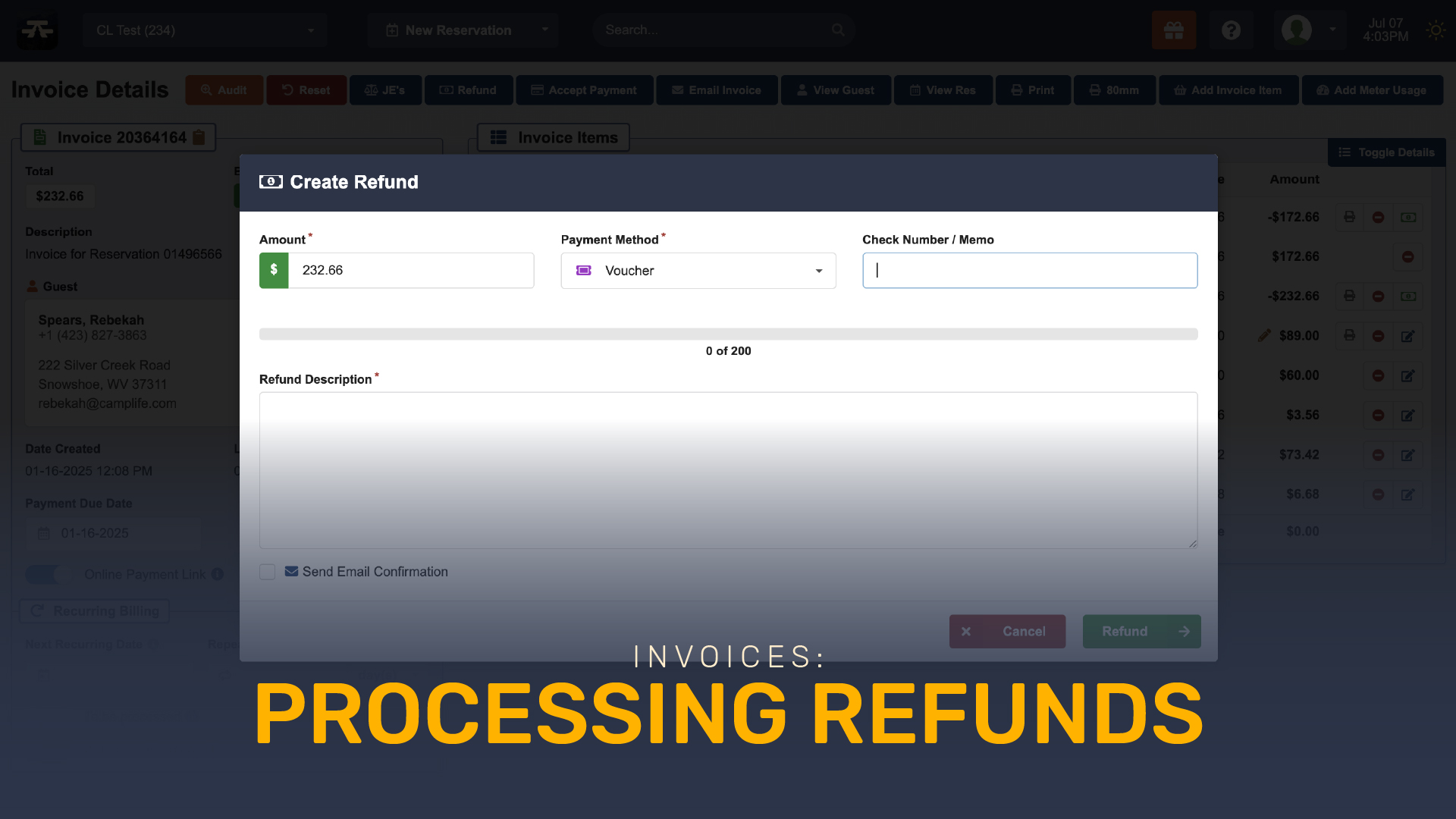Open the JE's toolbar button
Image resolution: width=1456 pixels, height=819 pixels.
click(x=385, y=89)
